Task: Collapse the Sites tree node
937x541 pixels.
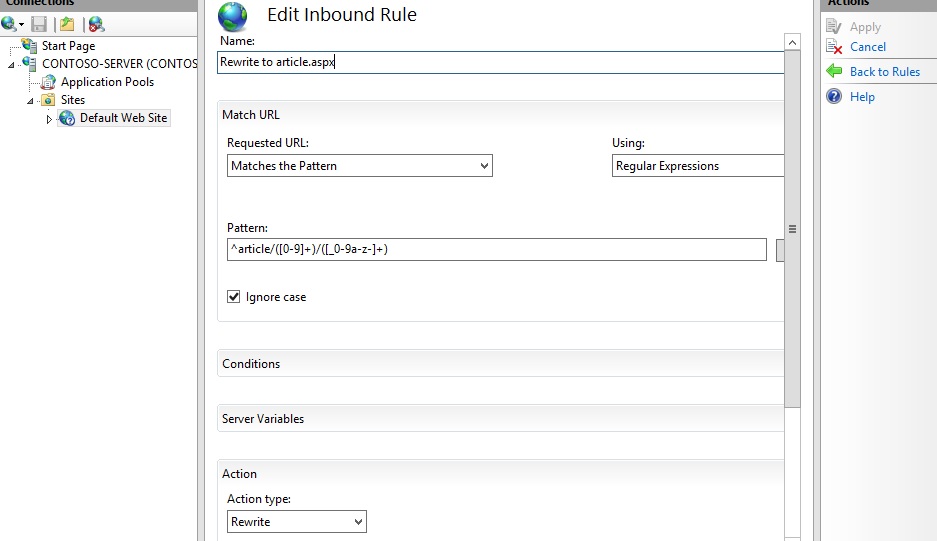Action: pyautogui.click(x=30, y=101)
